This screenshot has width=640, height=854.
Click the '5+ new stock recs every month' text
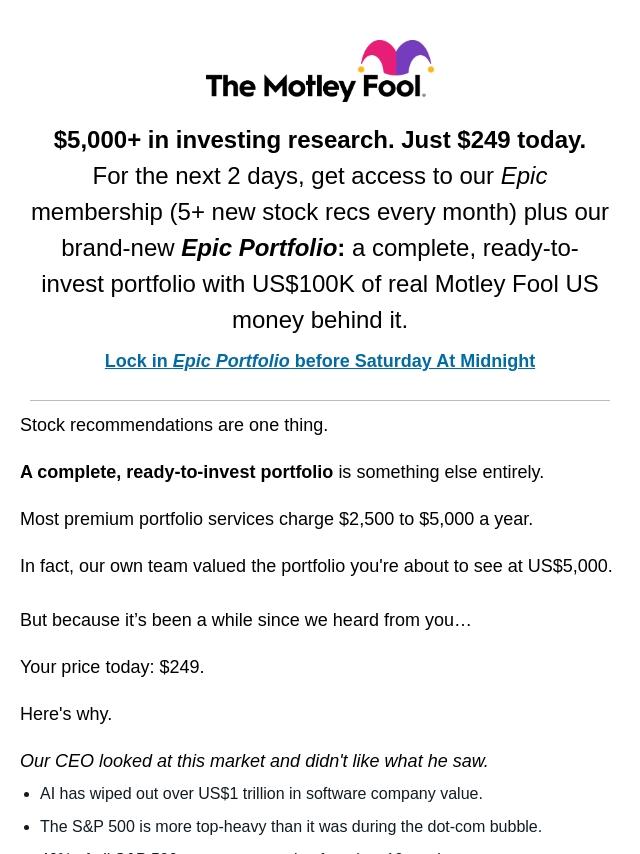(342, 212)
